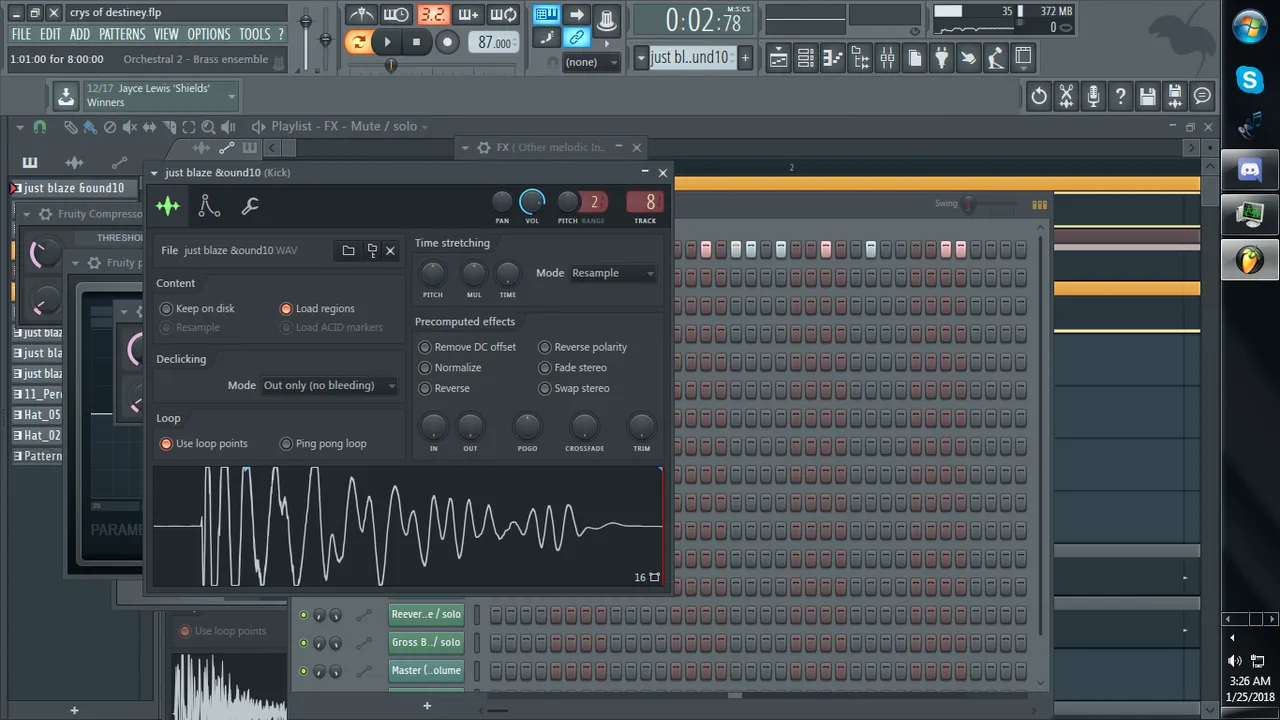Expand the news panel dropdown arrow
Image resolution: width=1280 pixels, height=720 pixels.
(232, 96)
